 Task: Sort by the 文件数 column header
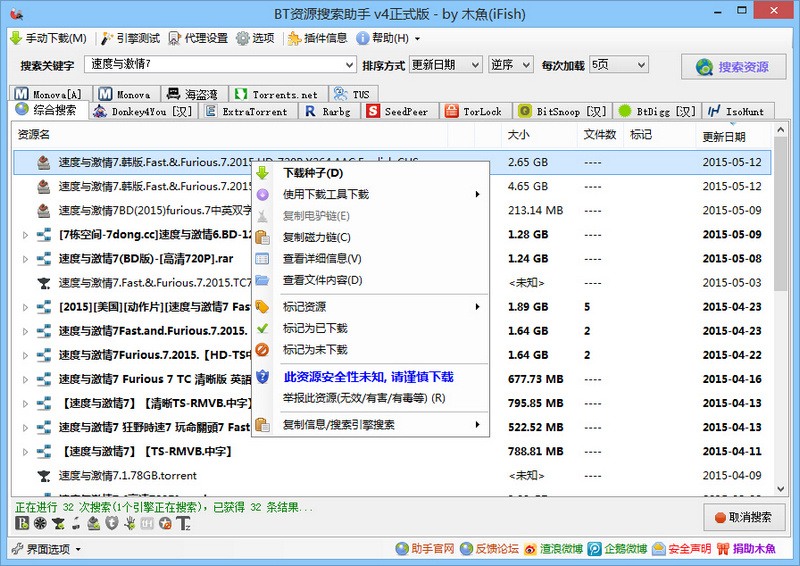(x=601, y=135)
